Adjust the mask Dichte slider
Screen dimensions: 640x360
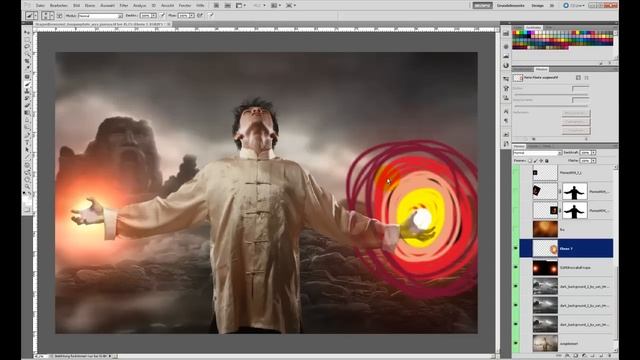click(551, 95)
